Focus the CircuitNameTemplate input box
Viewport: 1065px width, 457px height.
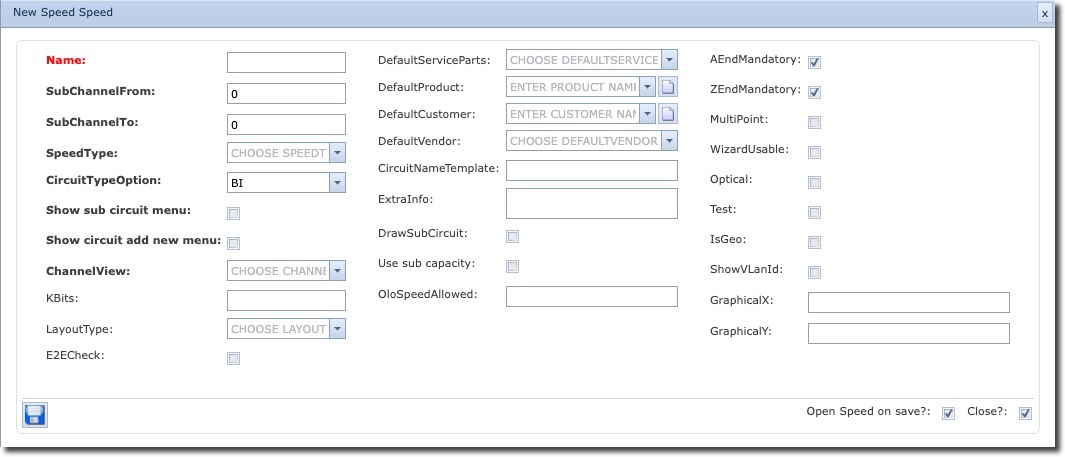[x=592, y=170]
